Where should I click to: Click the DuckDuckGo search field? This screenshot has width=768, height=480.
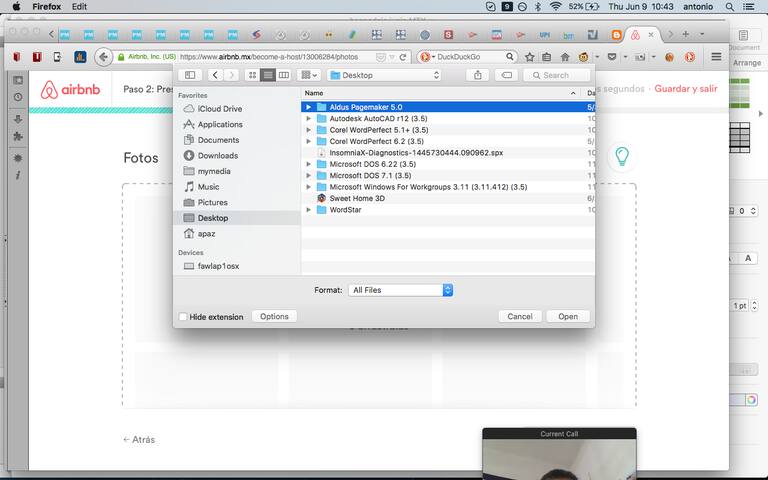[x=468, y=57]
